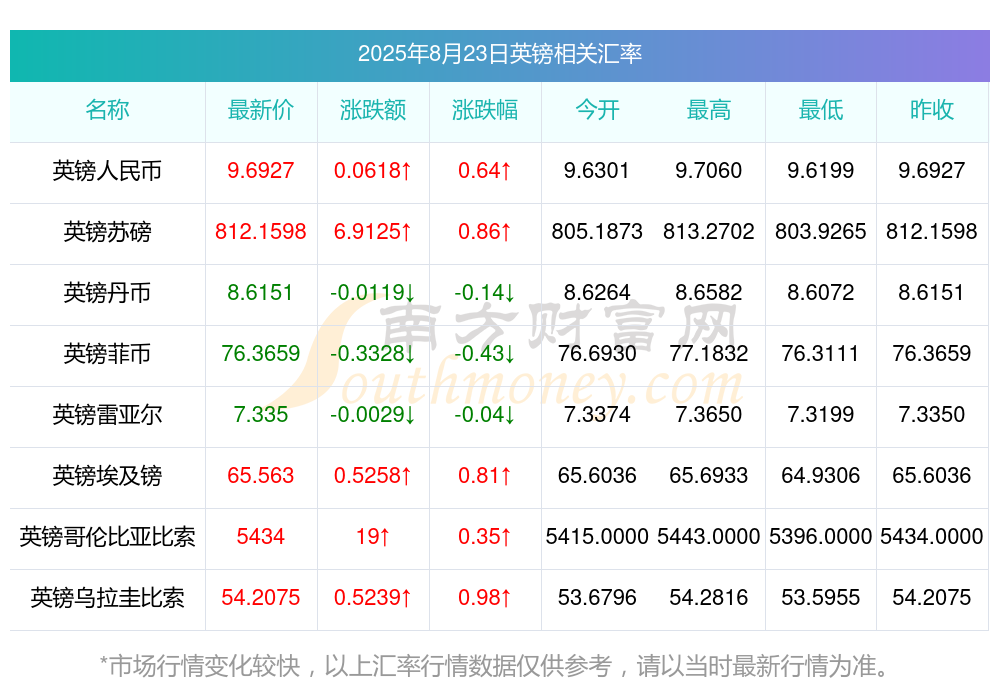
Task: Select the 涨跌额 column header
Action: click(x=373, y=110)
